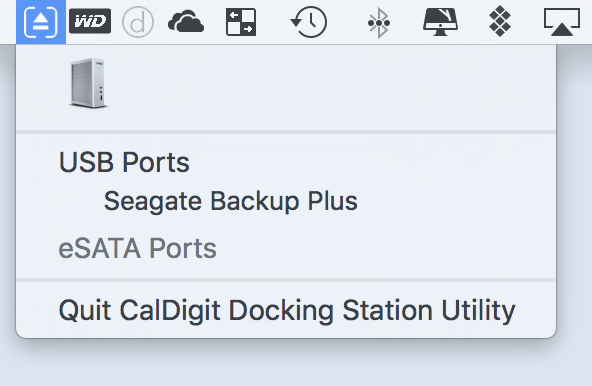Click the grayed-out eSATA Ports label

tap(137, 248)
